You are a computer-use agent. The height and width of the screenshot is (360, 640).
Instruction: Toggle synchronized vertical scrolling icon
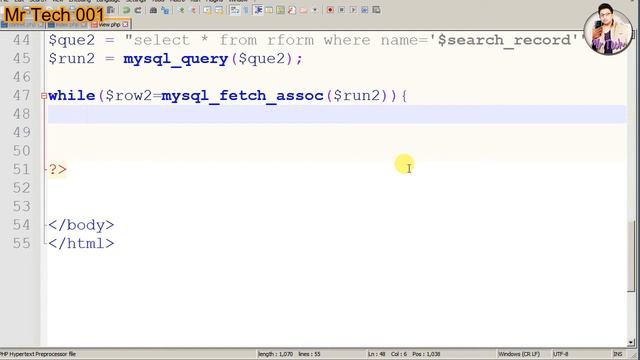tap(208, 10)
